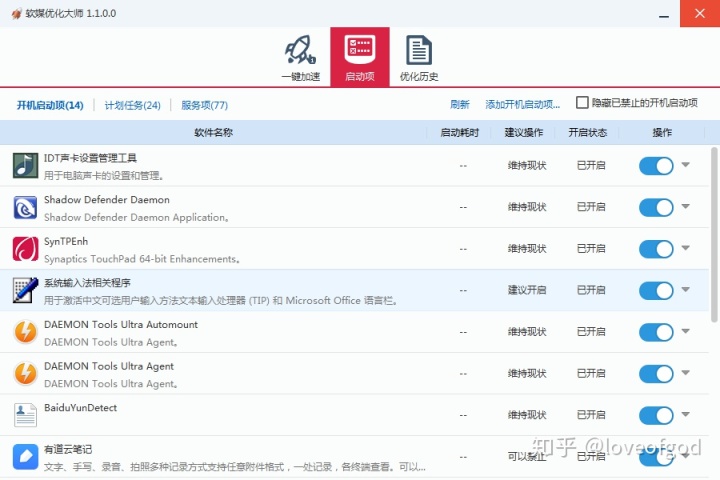
Task: Click the SynTPEnh red Synaptics icon
Action: click(x=25, y=249)
